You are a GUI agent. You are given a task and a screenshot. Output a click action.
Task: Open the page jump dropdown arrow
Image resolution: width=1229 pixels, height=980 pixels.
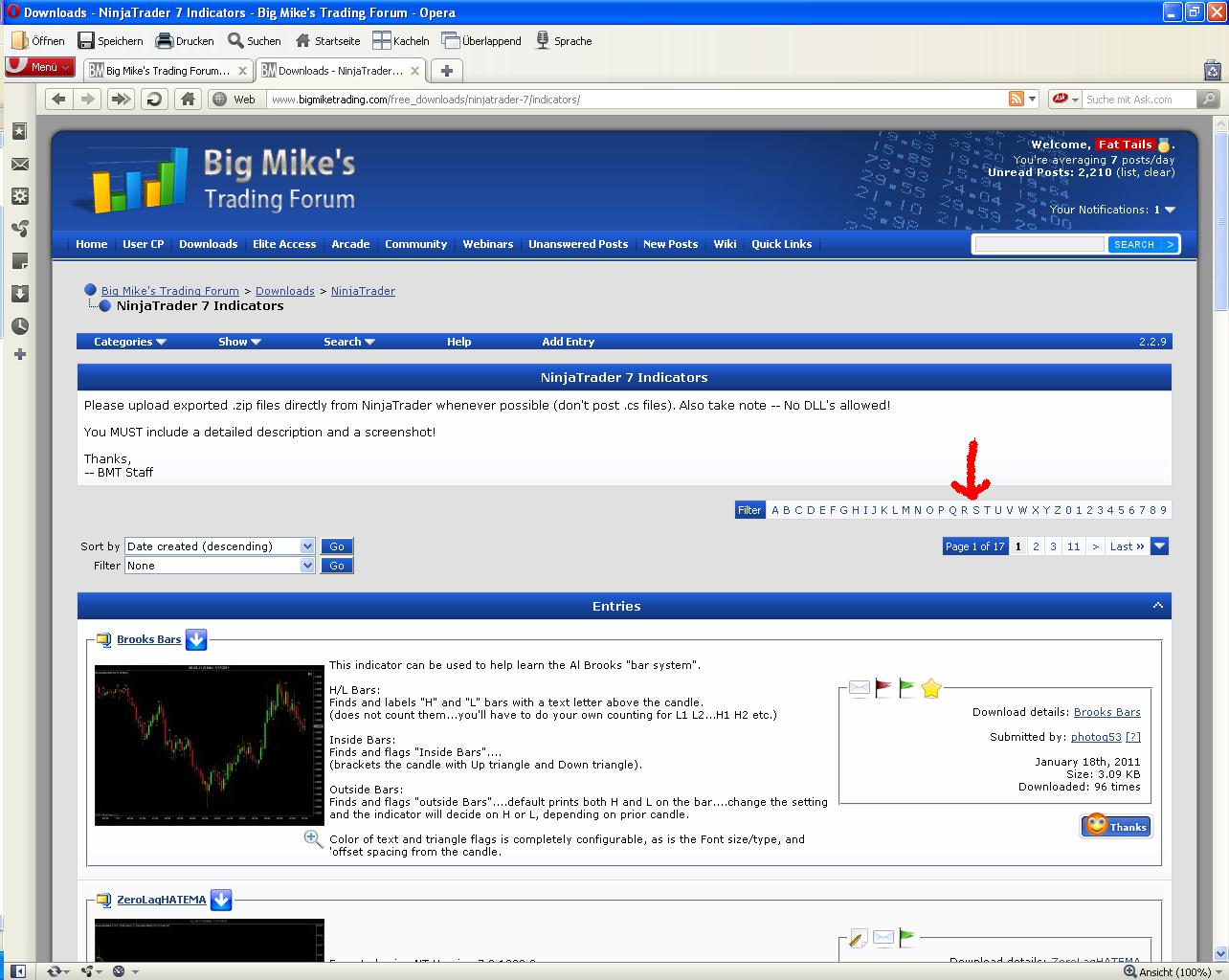[1160, 546]
